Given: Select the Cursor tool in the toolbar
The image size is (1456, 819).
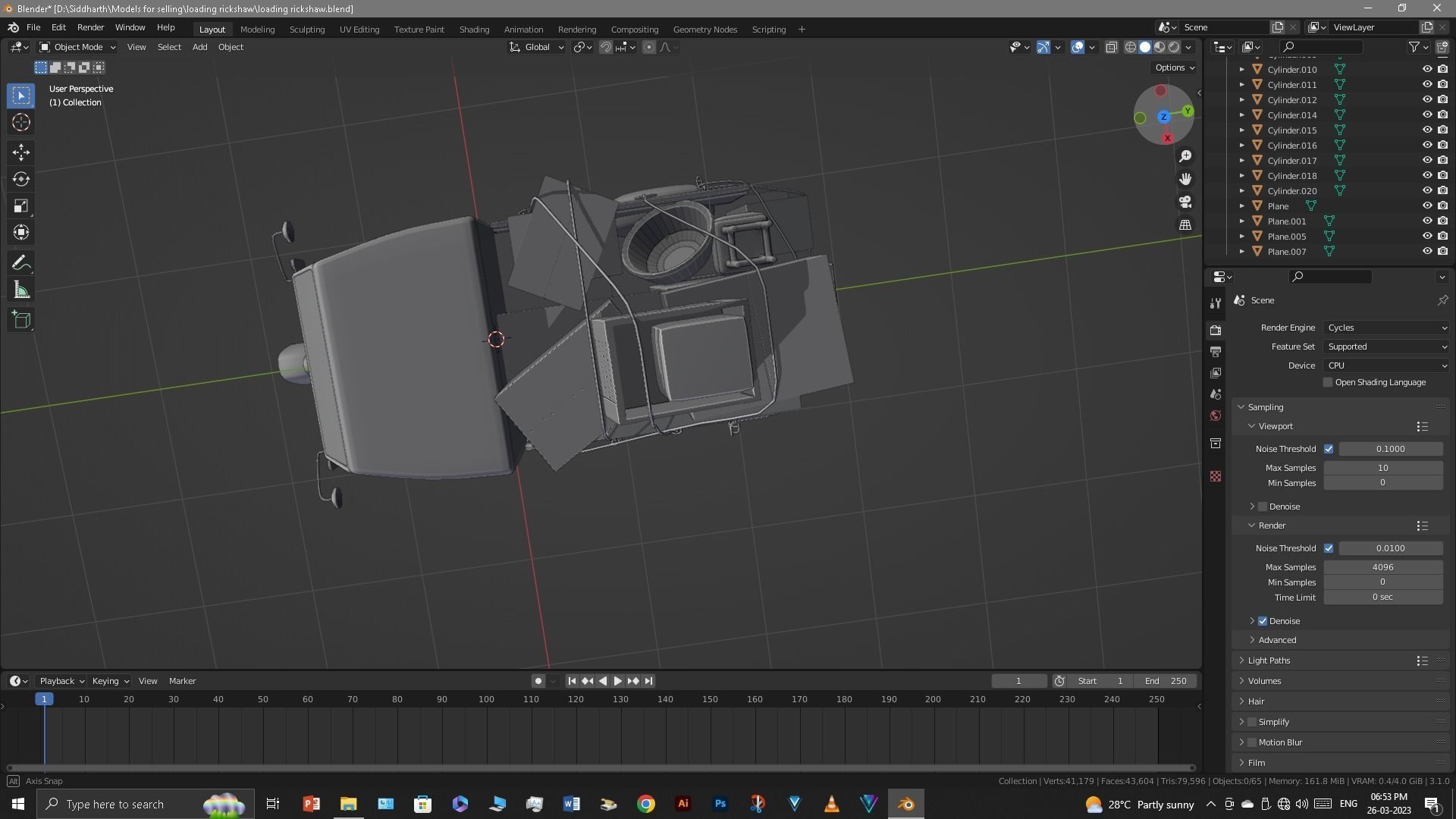Looking at the screenshot, I should tap(21, 122).
